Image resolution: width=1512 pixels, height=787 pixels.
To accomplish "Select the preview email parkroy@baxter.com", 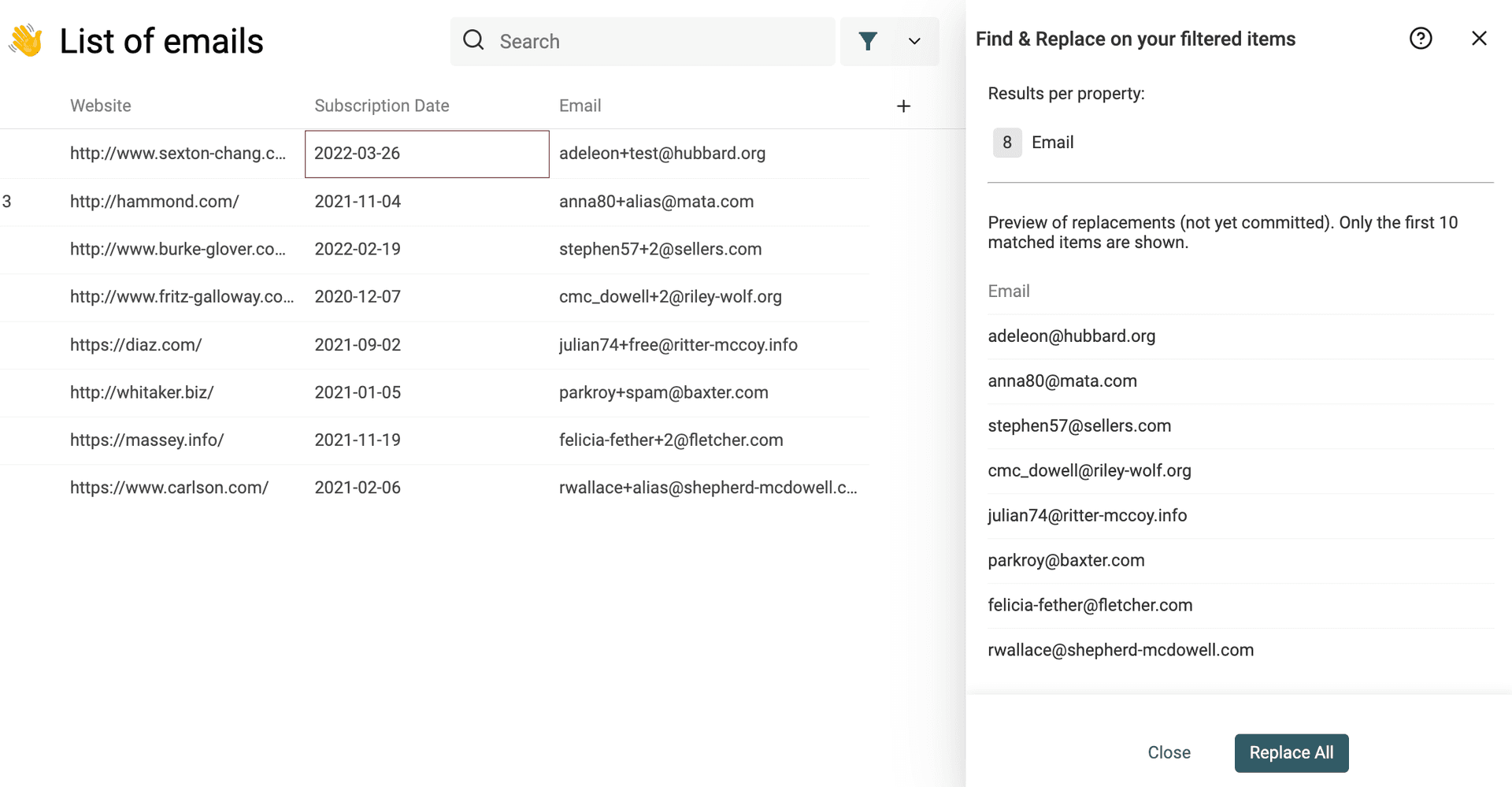I will pyautogui.click(x=1066, y=560).
